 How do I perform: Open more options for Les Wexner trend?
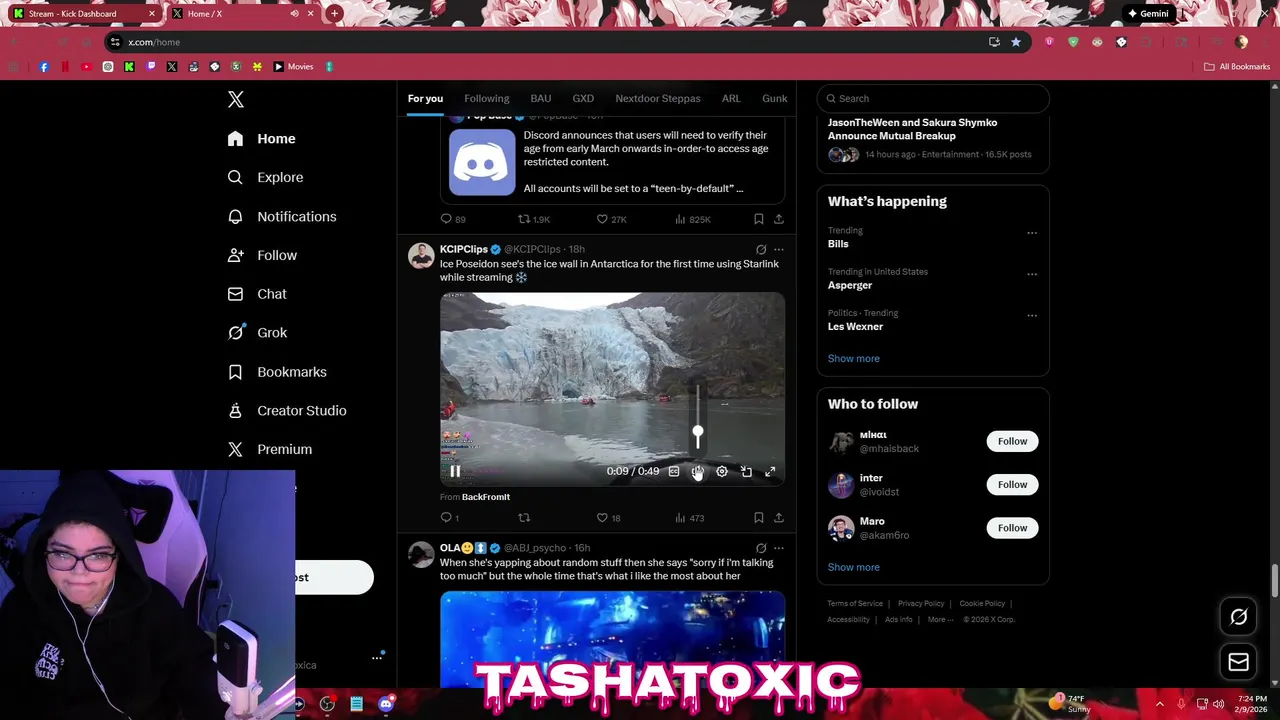click(x=1032, y=316)
